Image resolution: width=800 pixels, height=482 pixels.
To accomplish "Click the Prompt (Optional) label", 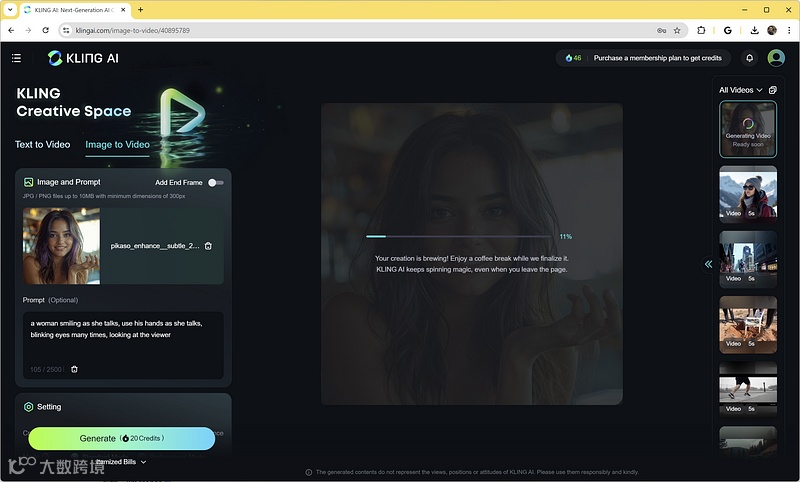I will (x=51, y=300).
